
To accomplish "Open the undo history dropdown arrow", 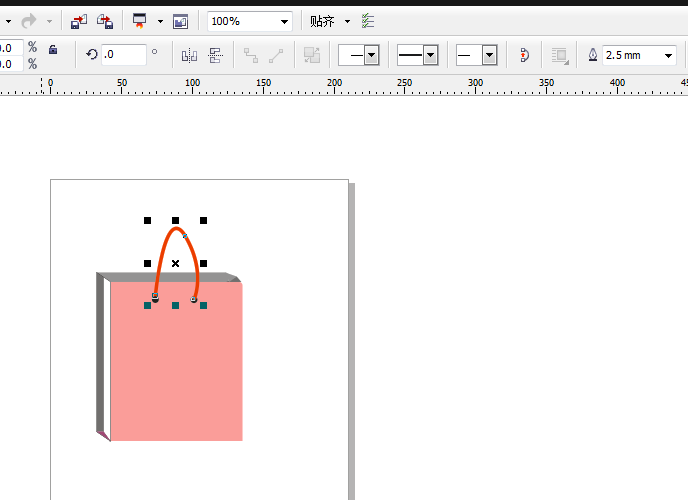I will 8,21.
